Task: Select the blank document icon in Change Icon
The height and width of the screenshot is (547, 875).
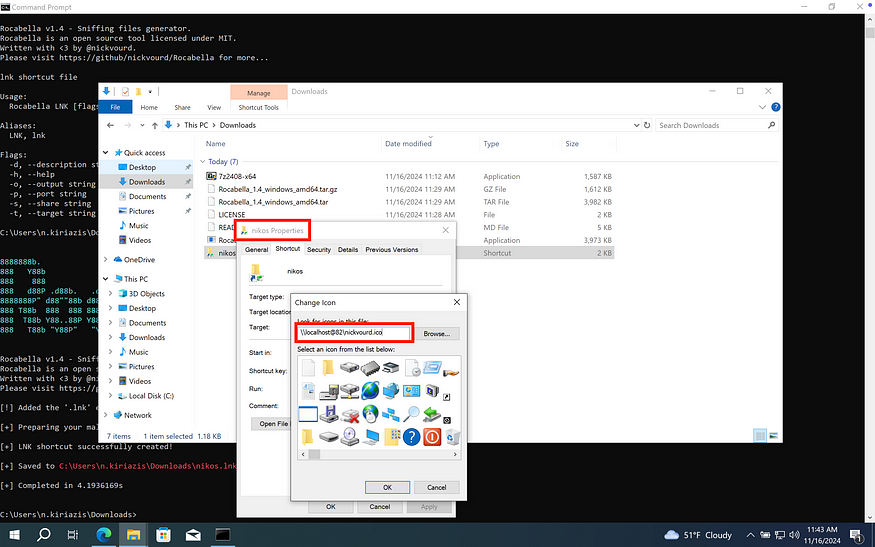Action: [x=307, y=368]
